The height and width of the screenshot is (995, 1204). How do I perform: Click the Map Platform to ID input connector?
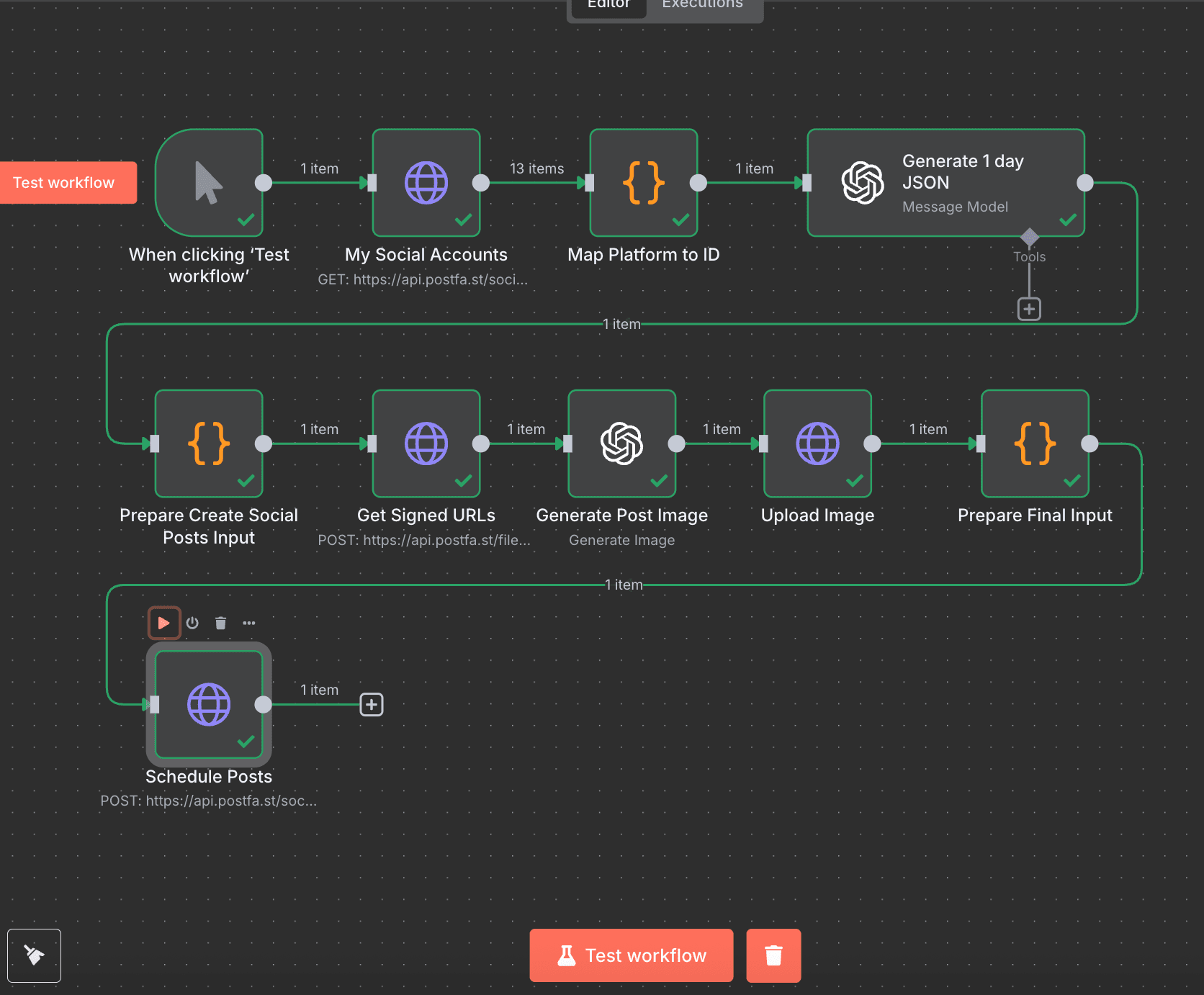tap(590, 183)
